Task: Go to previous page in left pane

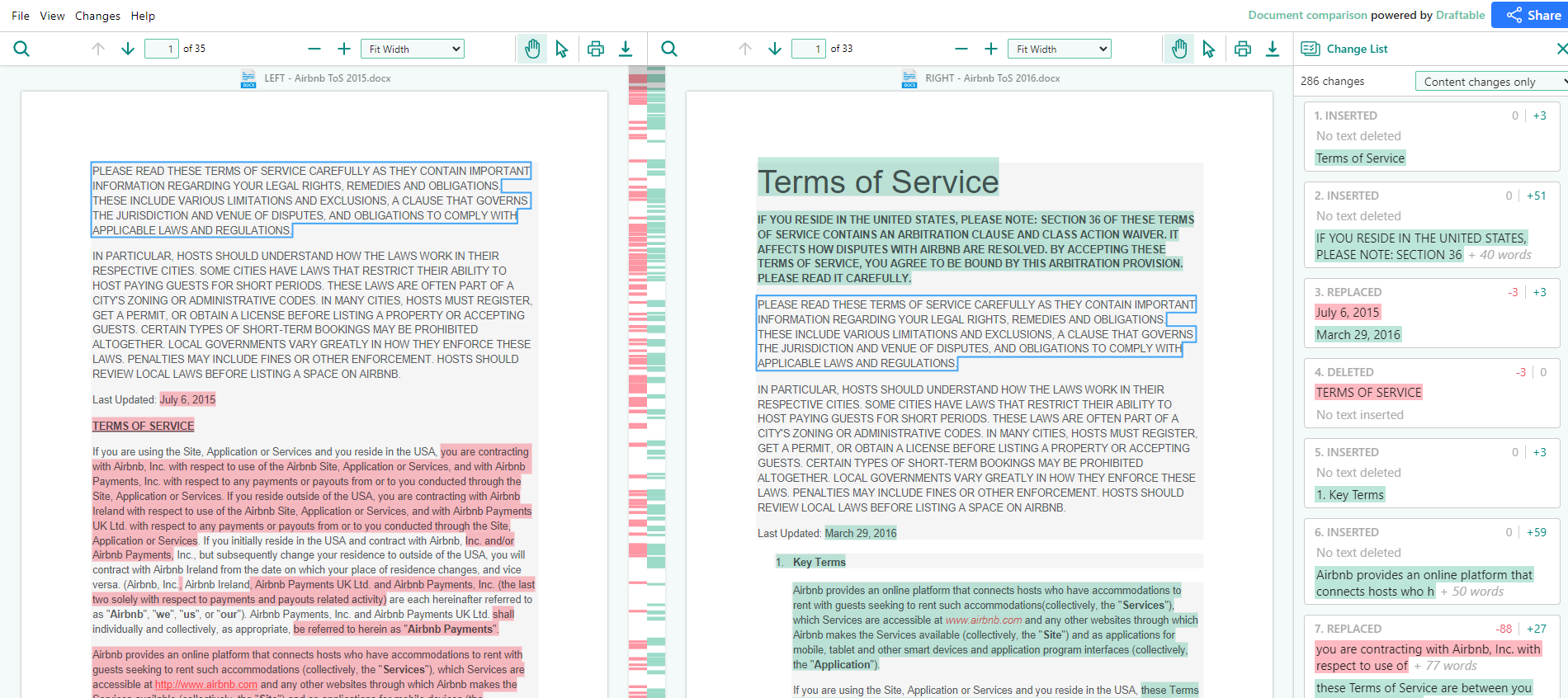Action: pyautogui.click(x=98, y=49)
